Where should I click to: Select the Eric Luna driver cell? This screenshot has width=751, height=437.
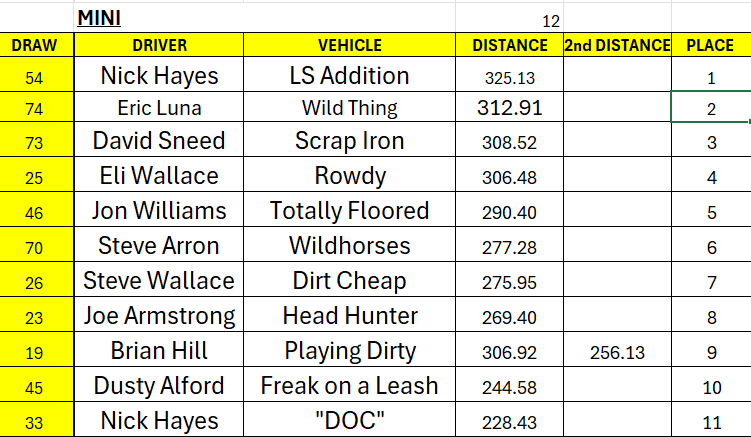[159, 108]
